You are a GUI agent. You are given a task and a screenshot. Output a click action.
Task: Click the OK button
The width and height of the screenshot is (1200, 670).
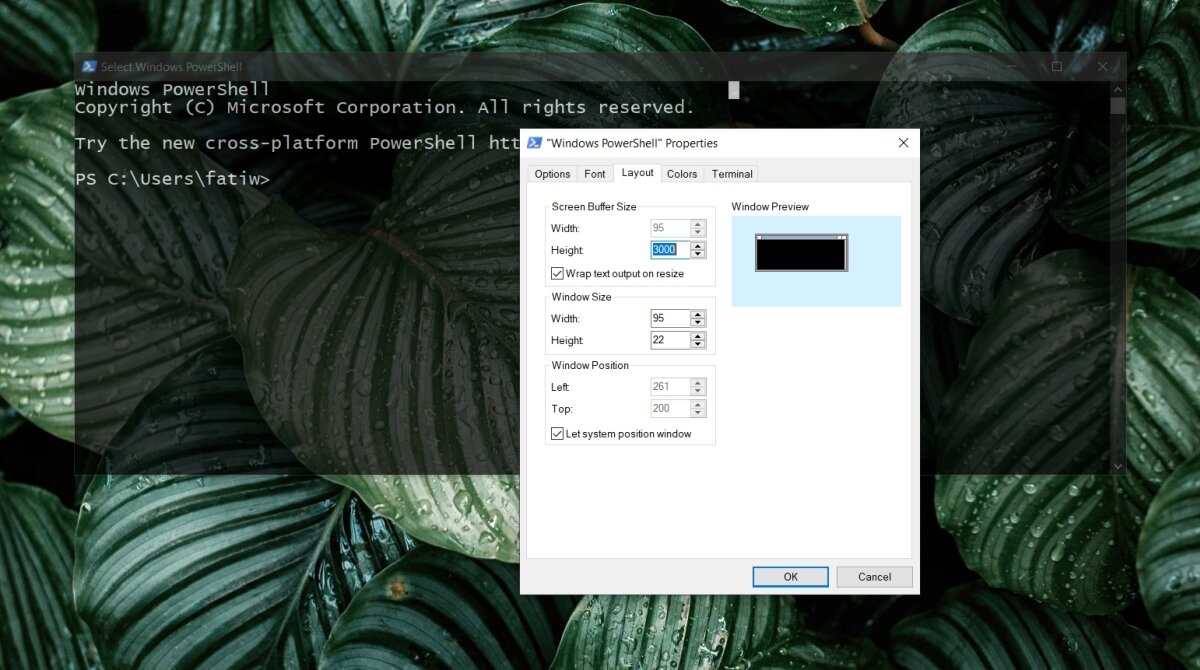(790, 576)
